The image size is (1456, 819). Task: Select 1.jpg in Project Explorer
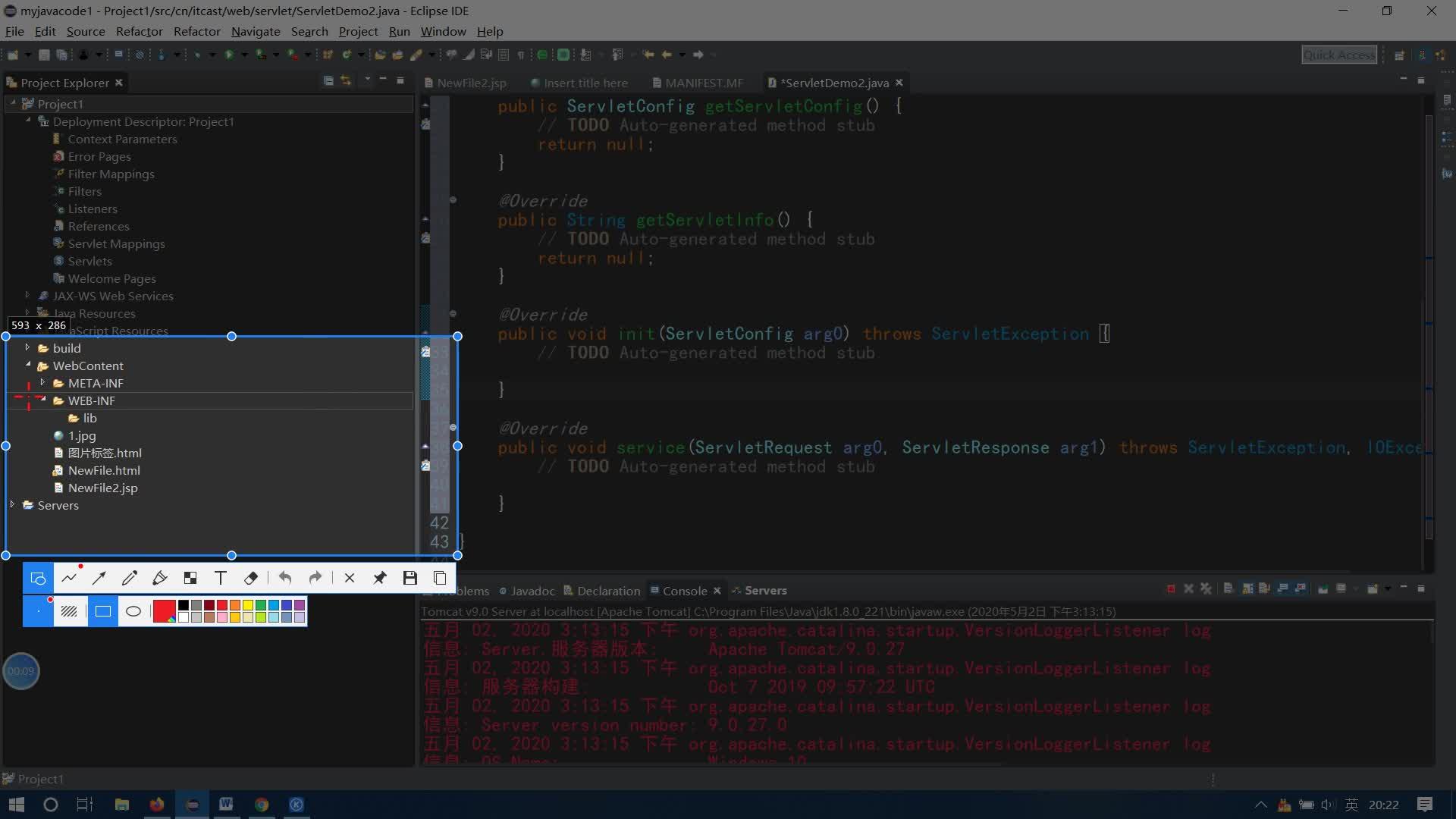82,436
